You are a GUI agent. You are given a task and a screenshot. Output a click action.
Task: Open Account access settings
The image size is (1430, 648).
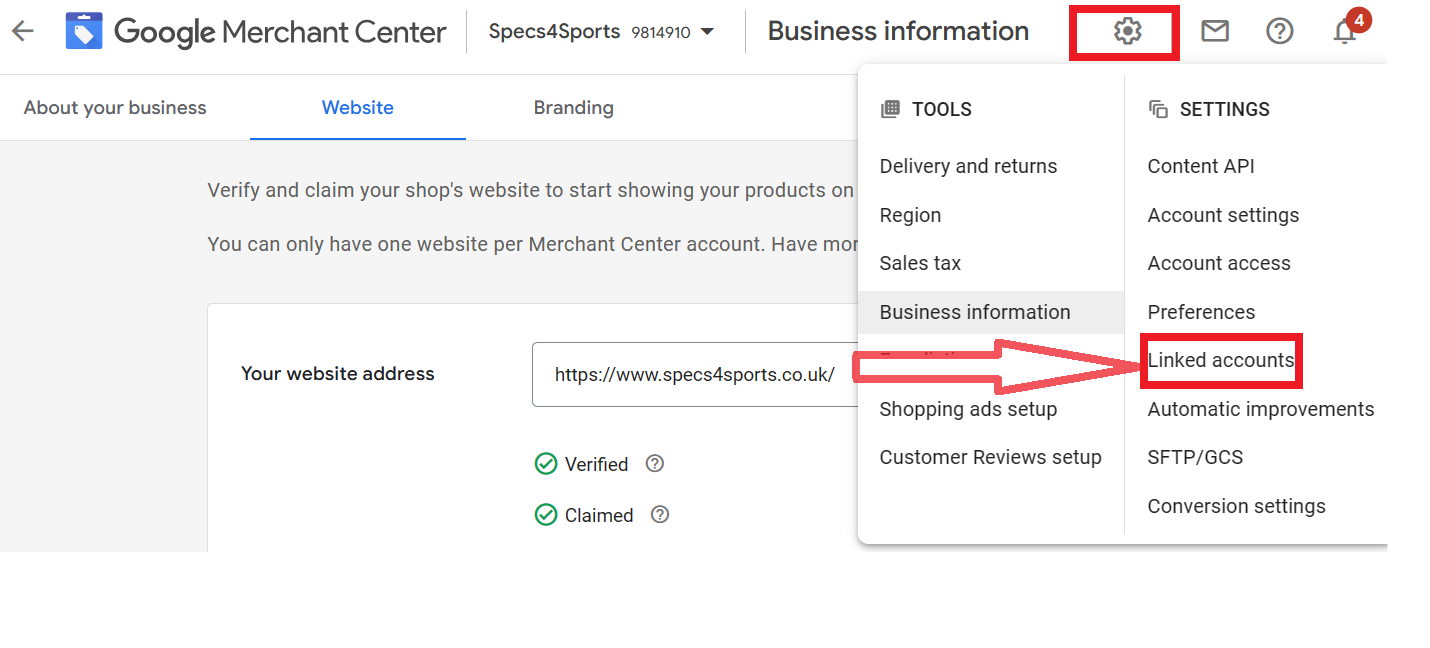1218,262
